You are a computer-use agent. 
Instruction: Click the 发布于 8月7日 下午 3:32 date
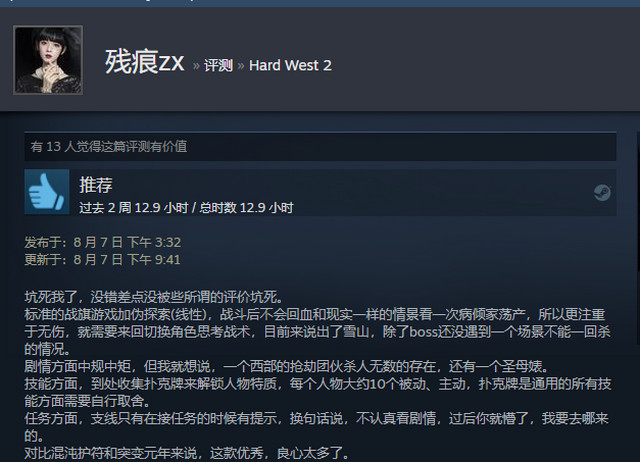pos(102,242)
